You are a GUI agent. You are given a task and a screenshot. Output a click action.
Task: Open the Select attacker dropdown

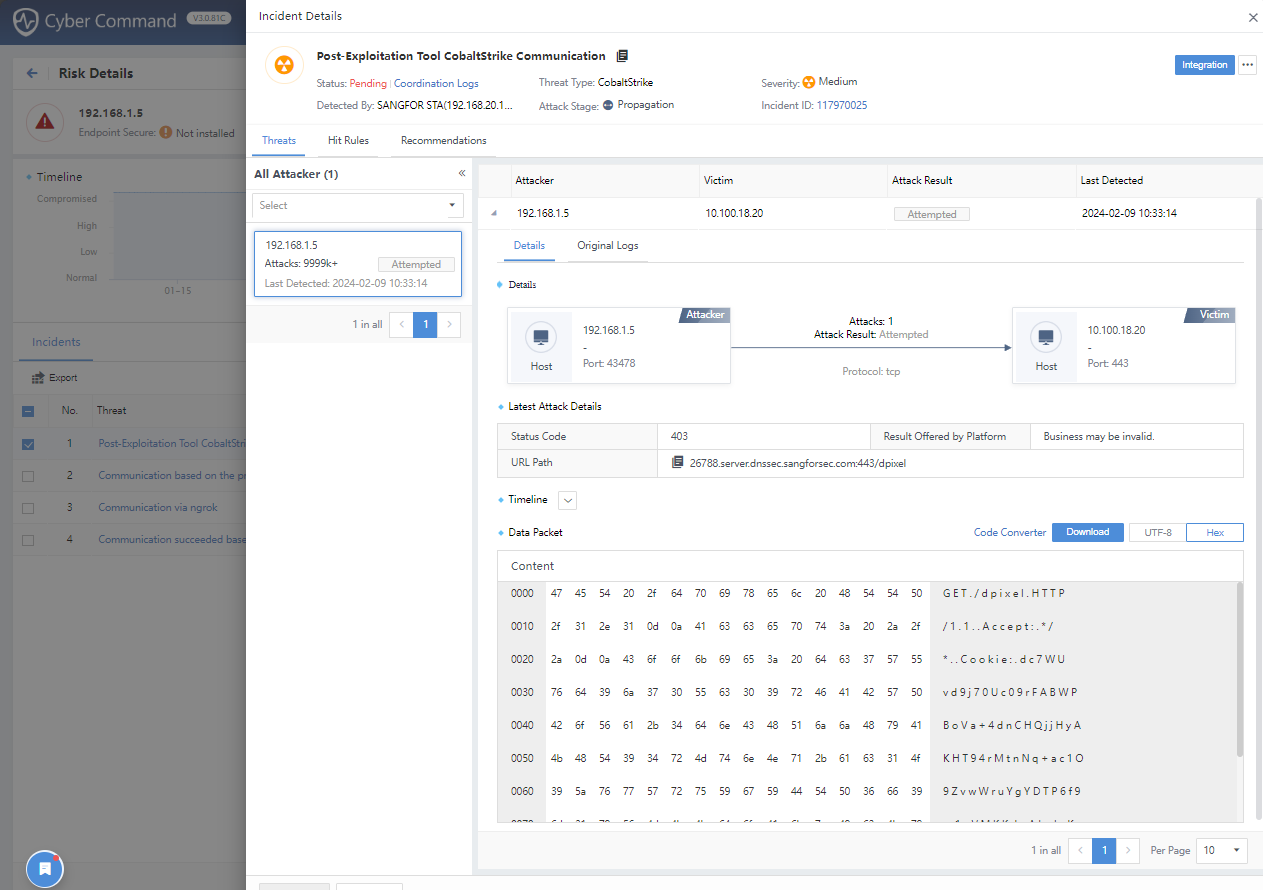[357, 206]
